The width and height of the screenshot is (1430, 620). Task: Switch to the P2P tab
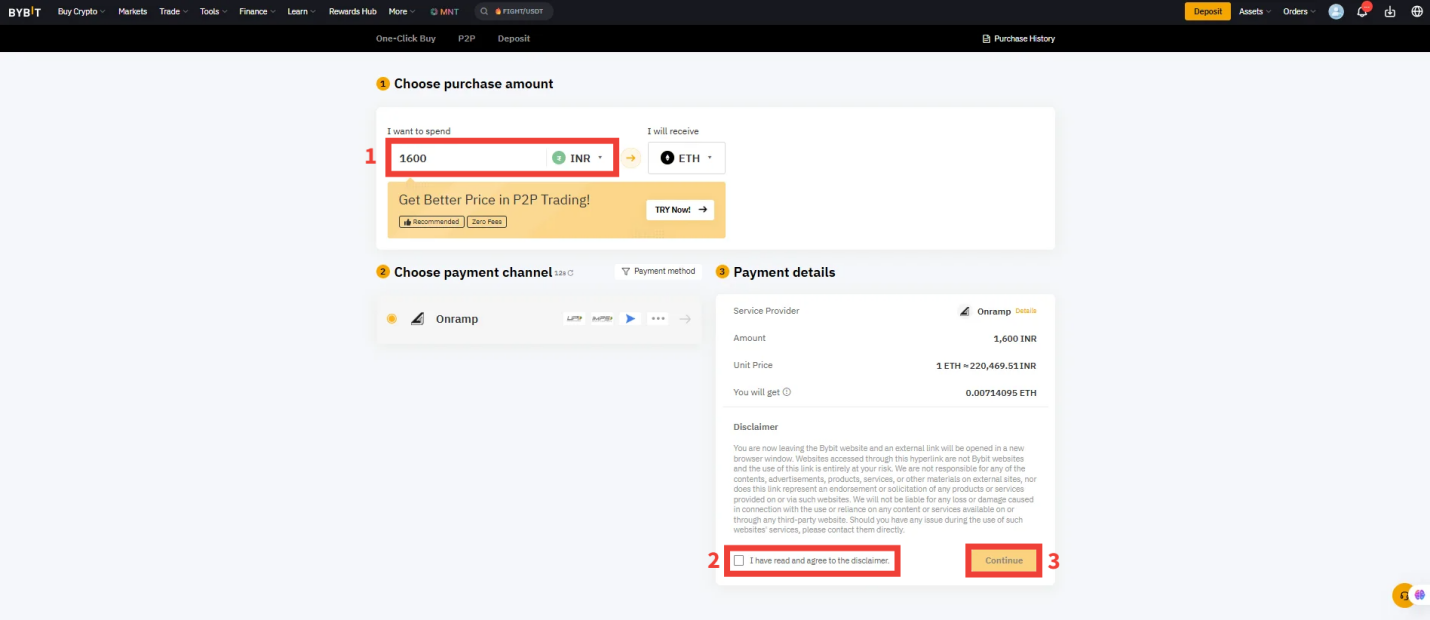[x=466, y=38]
